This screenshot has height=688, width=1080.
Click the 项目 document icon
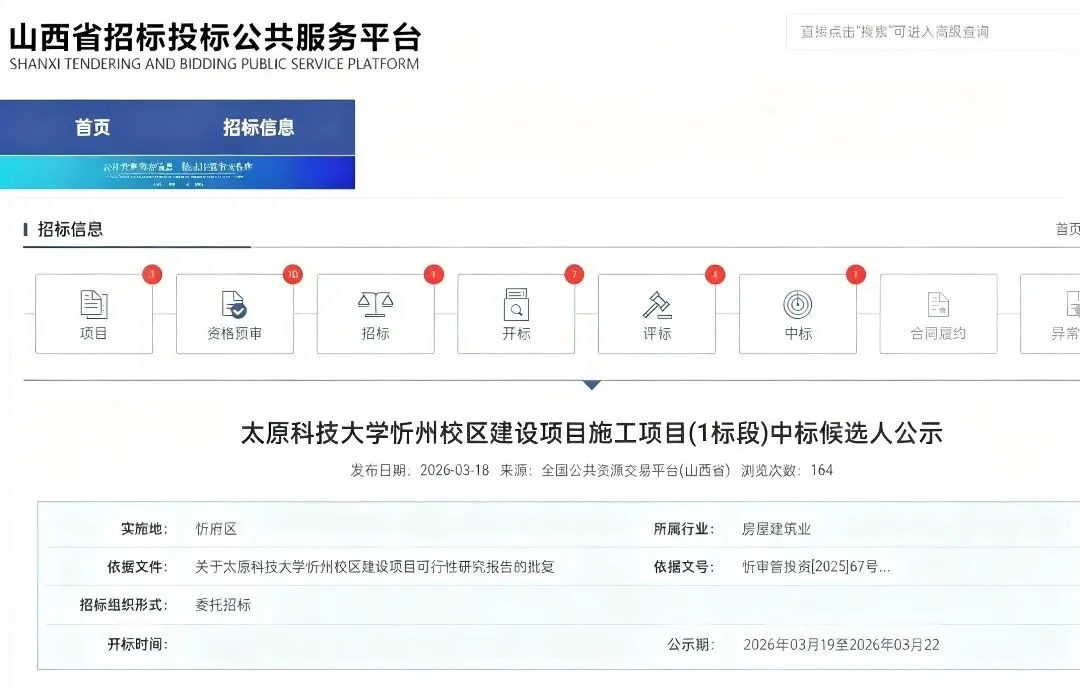94,304
